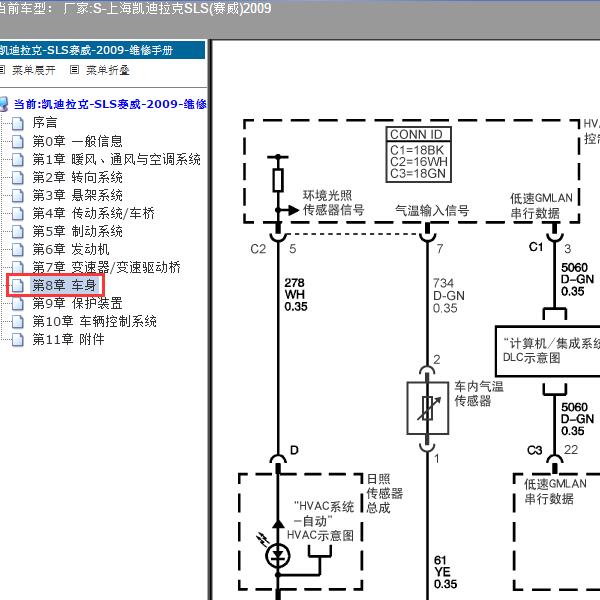Select the highlighted 第8章 车身 chapter
This screenshot has height=600, width=600.
[x=64, y=285]
